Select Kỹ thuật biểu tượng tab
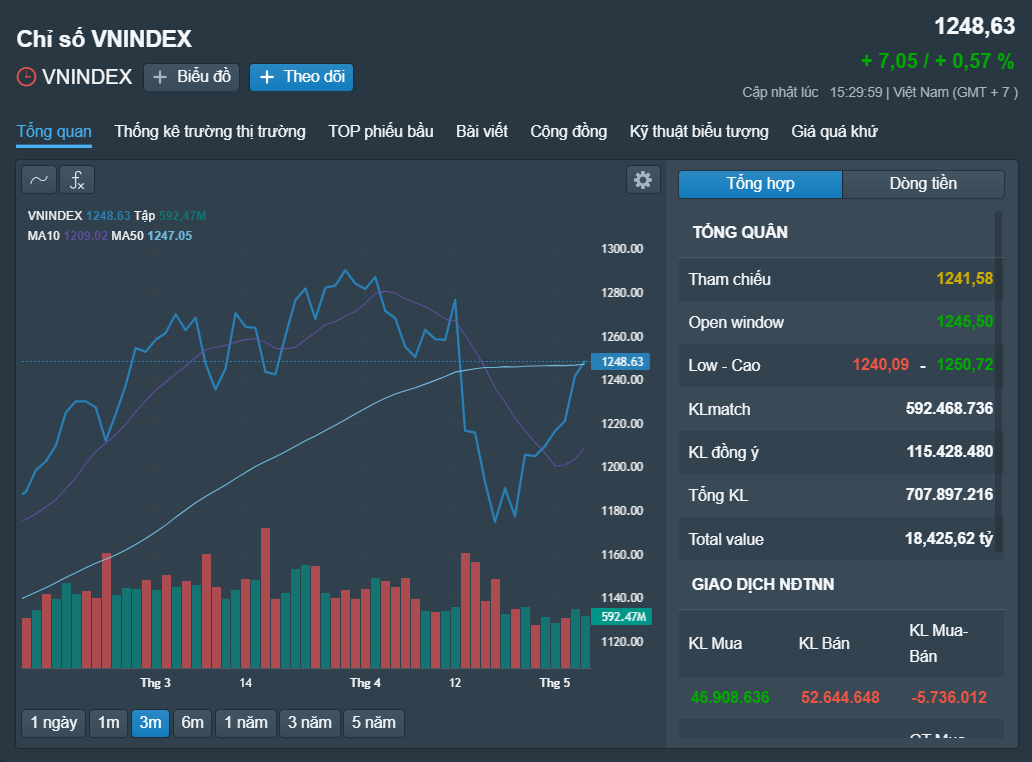This screenshot has height=762, width=1032. point(699,132)
